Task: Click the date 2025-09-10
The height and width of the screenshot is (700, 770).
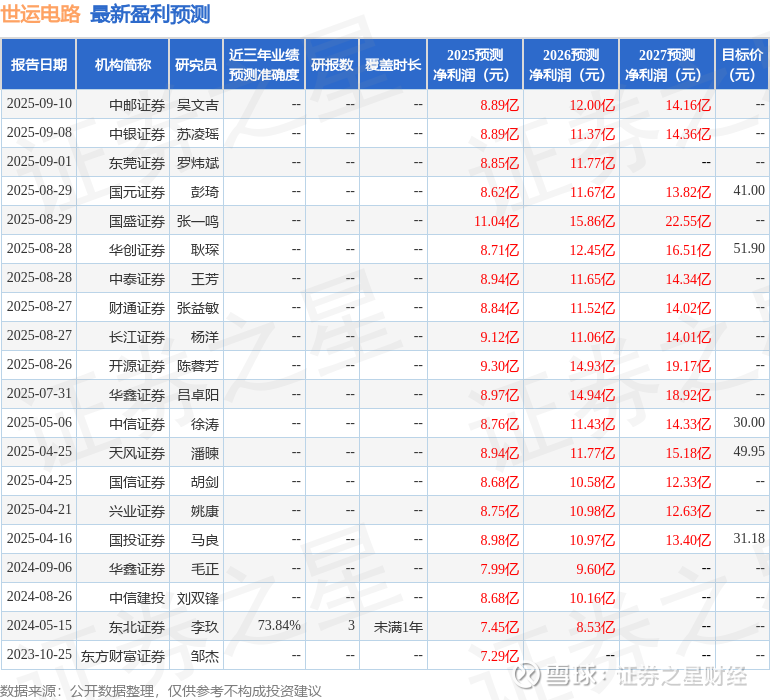Action: 39,104
